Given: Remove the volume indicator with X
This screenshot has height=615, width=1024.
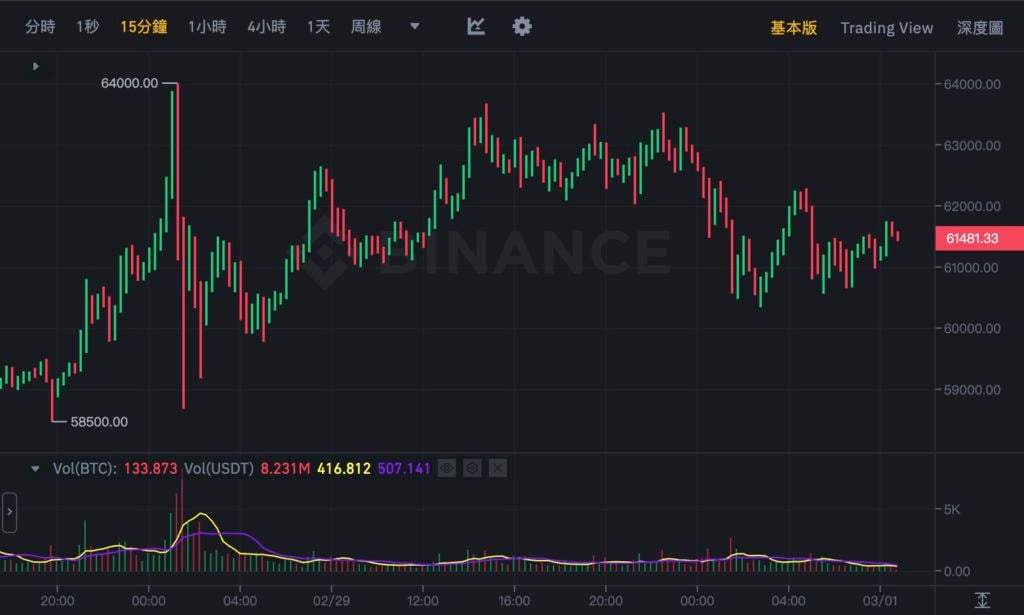Looking at the screenshot, I should [498, 468].
